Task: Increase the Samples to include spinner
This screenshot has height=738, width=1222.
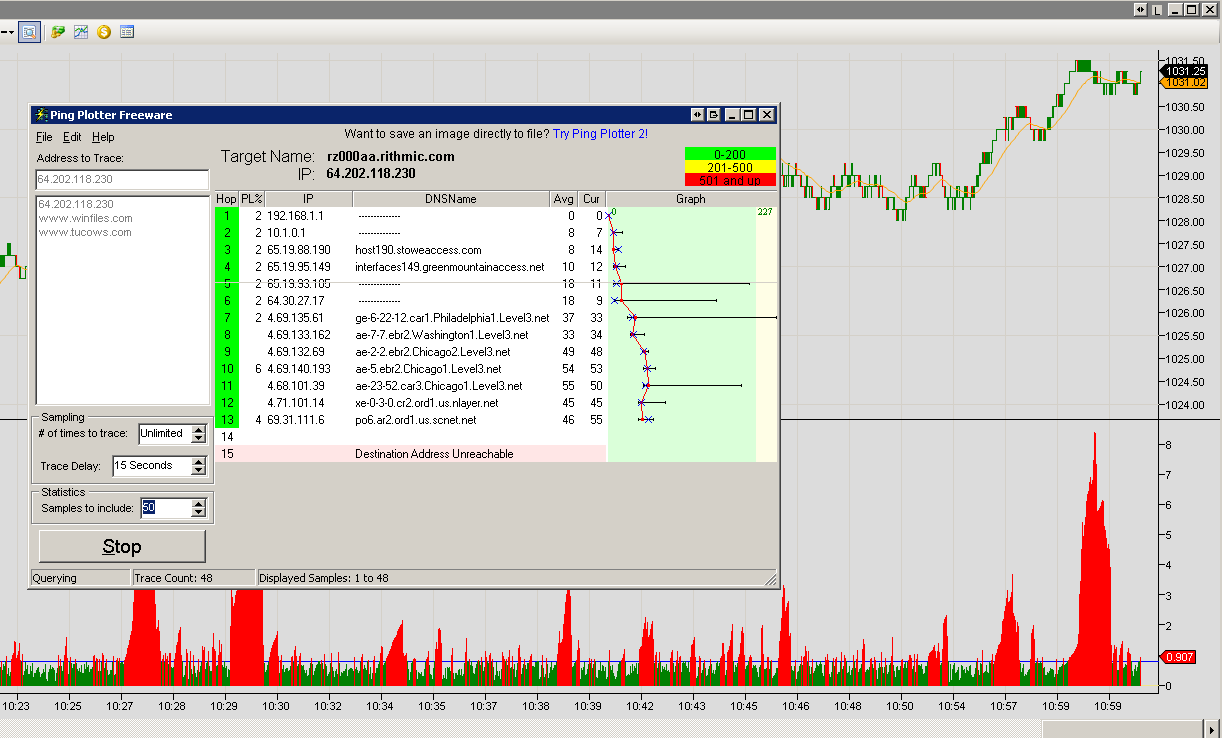Action: (198, 503)
